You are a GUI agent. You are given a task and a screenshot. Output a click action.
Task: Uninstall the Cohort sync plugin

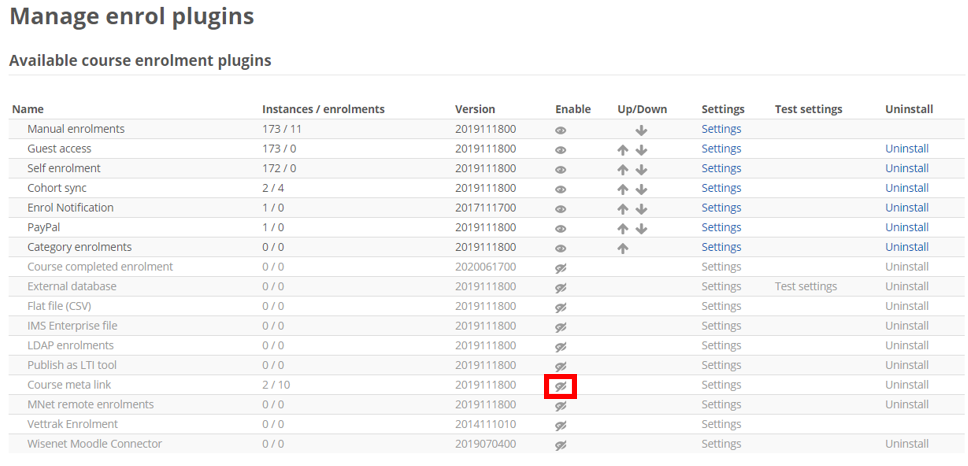click(x=907, y=188)
